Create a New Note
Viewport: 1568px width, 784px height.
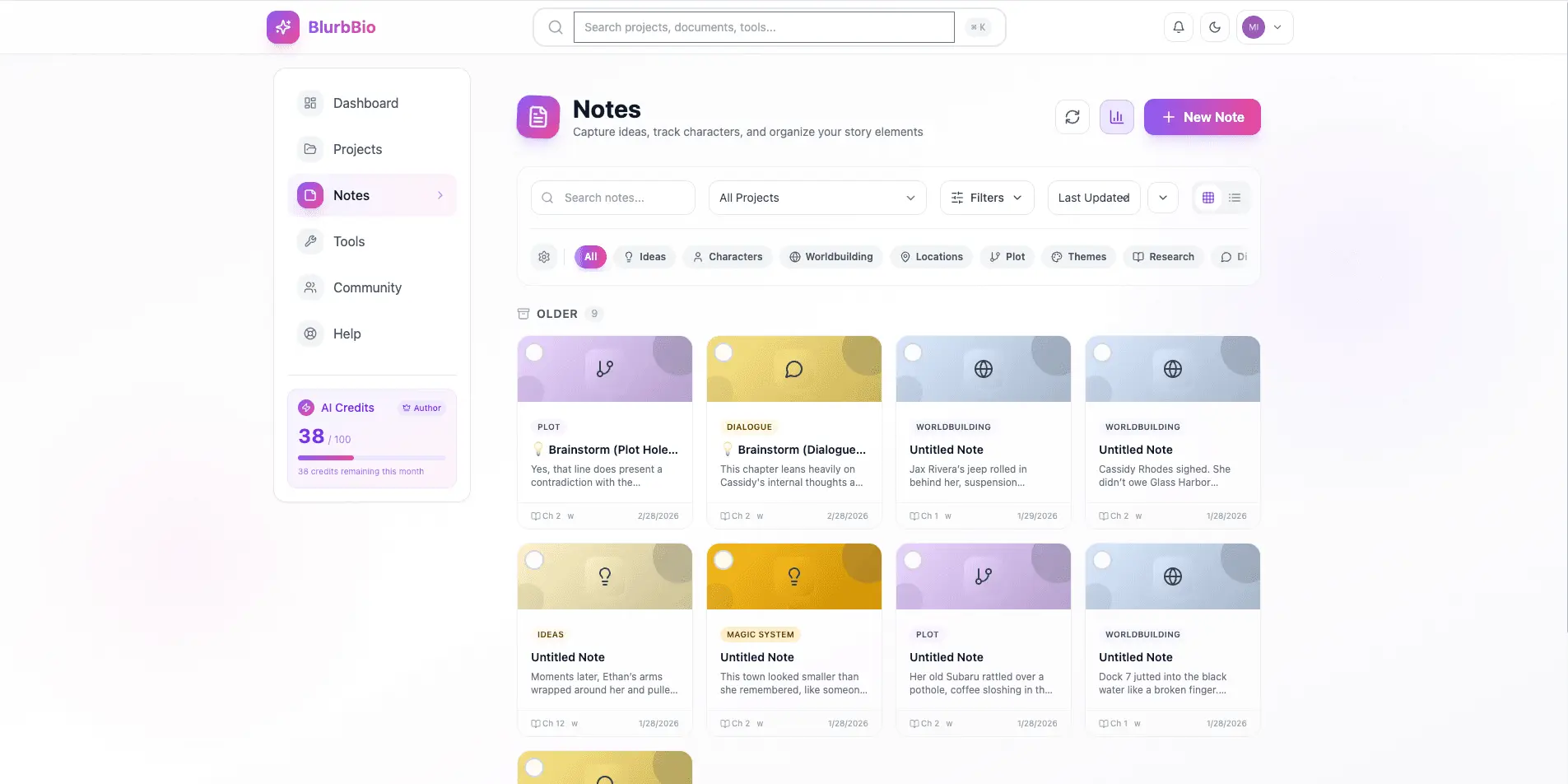coord(1202,117)
